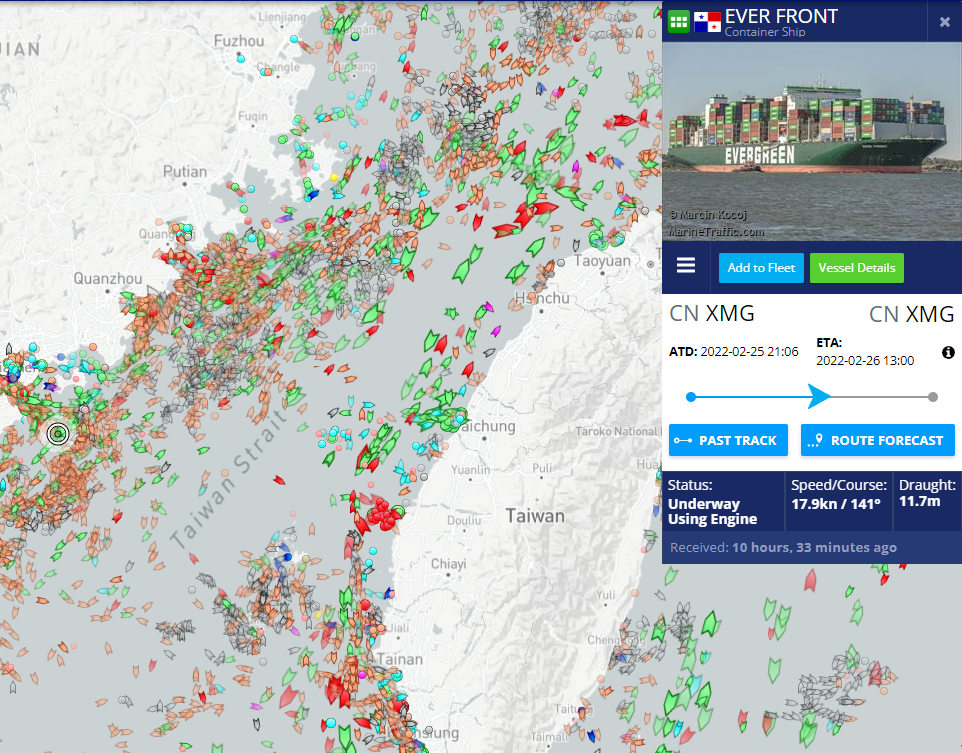Open the EVER FRONT ship photo

pos(812,141)
